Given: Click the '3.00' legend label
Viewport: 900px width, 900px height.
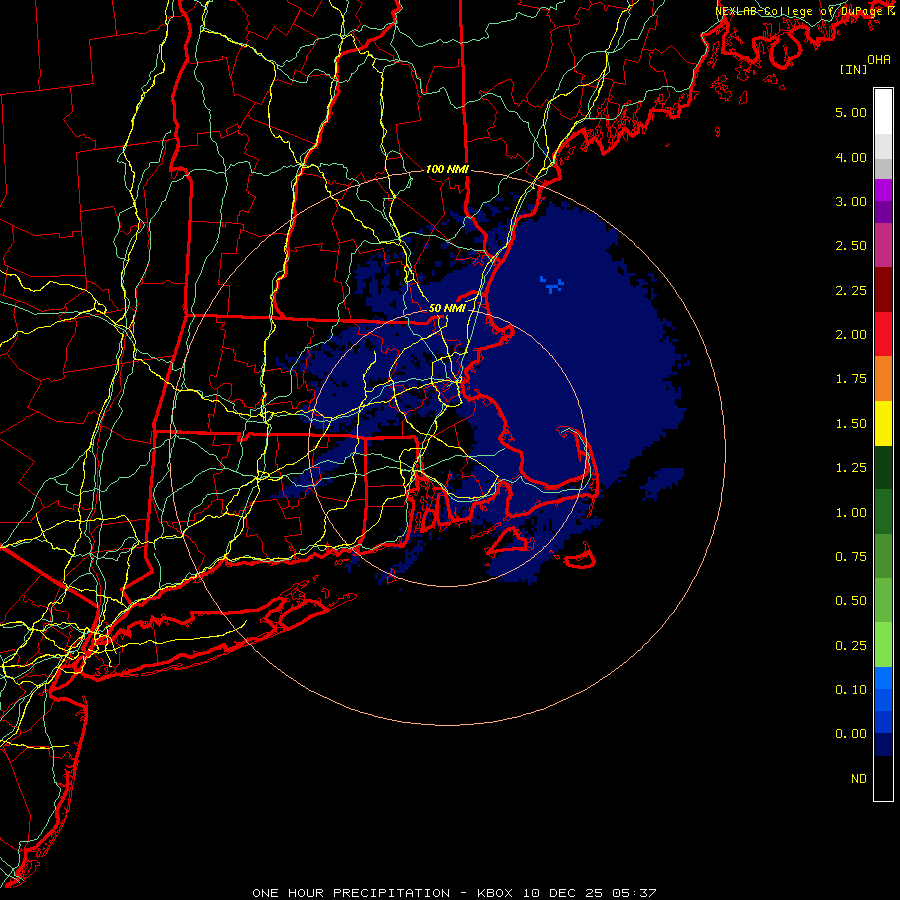Looking at the screenshot, I should coord(851,201).
